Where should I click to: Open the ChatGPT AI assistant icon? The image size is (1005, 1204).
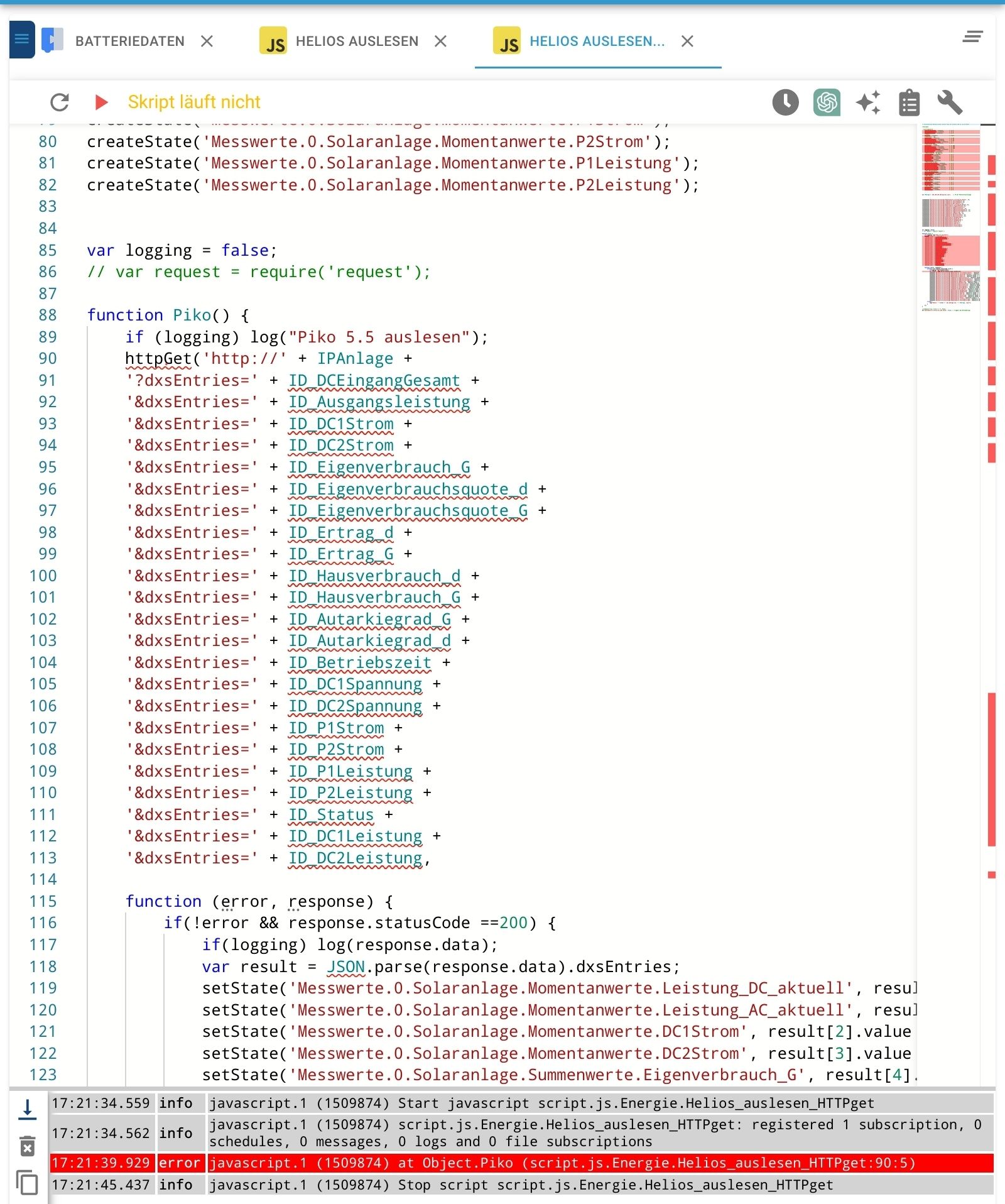point(827,102)
